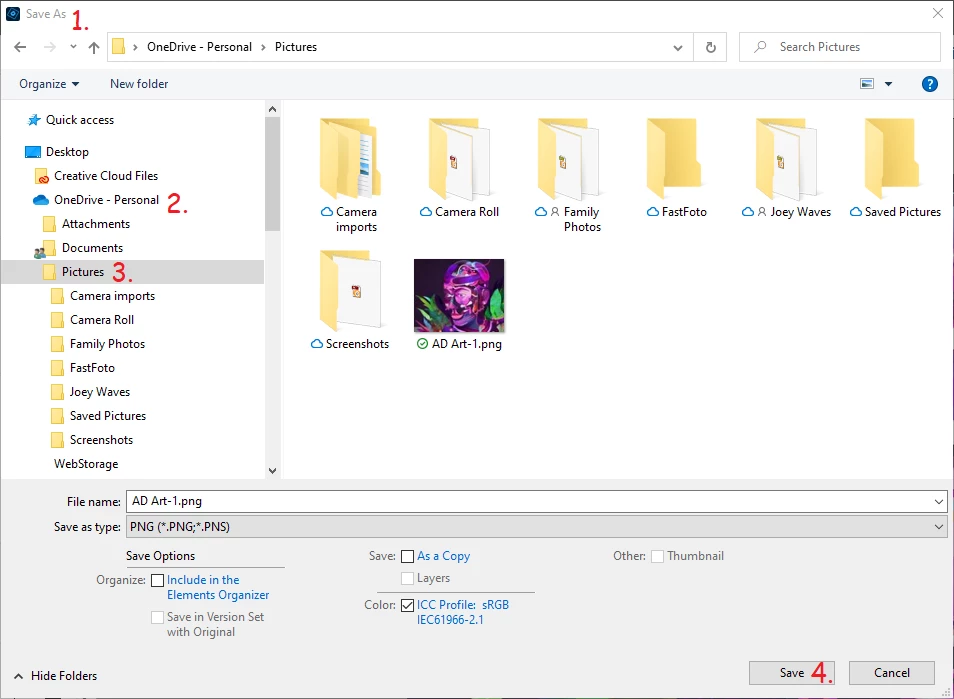
Task: Expand the address bar history dropdown
Action: coord(678,47)
